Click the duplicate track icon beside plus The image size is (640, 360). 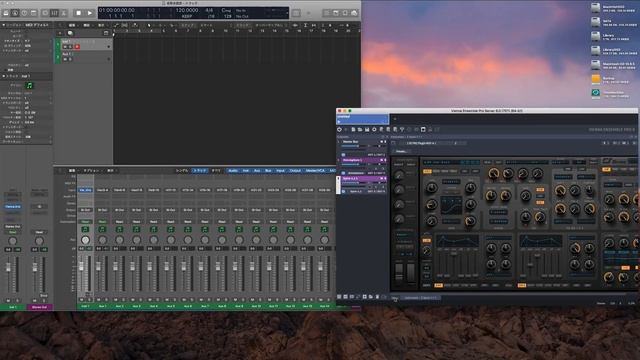(70, 33)
